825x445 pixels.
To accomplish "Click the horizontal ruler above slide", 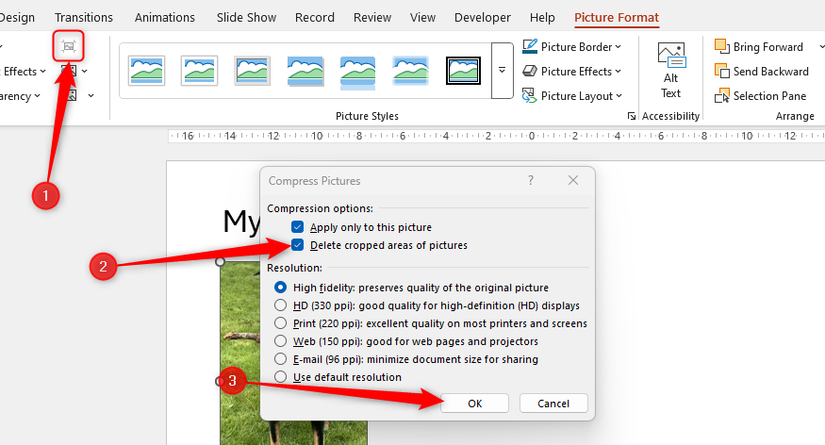I will pos(496,136).
